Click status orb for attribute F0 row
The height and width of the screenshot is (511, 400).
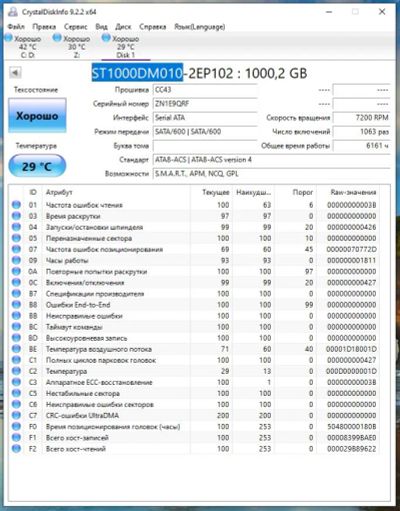(16, 426)
